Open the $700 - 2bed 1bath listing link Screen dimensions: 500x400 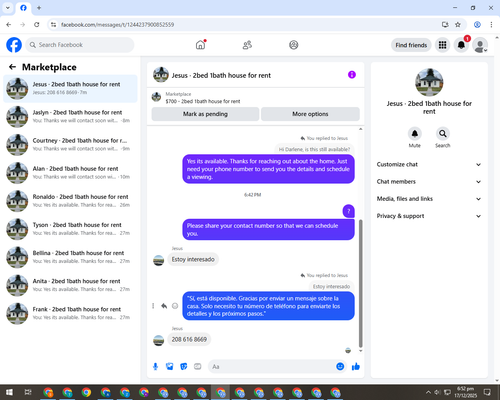pyautogui.click(x=203, y=101)
